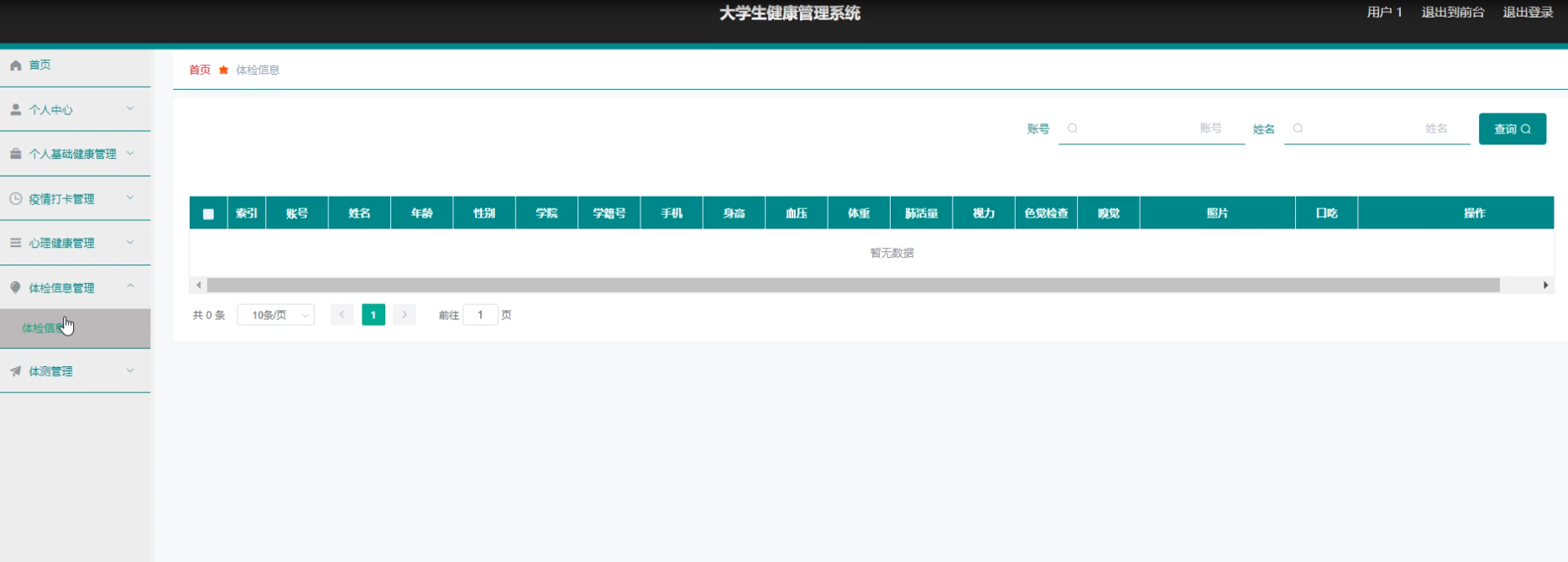
Task: Click the breadcrumb separator icon next to 首页
Action: 223,70
